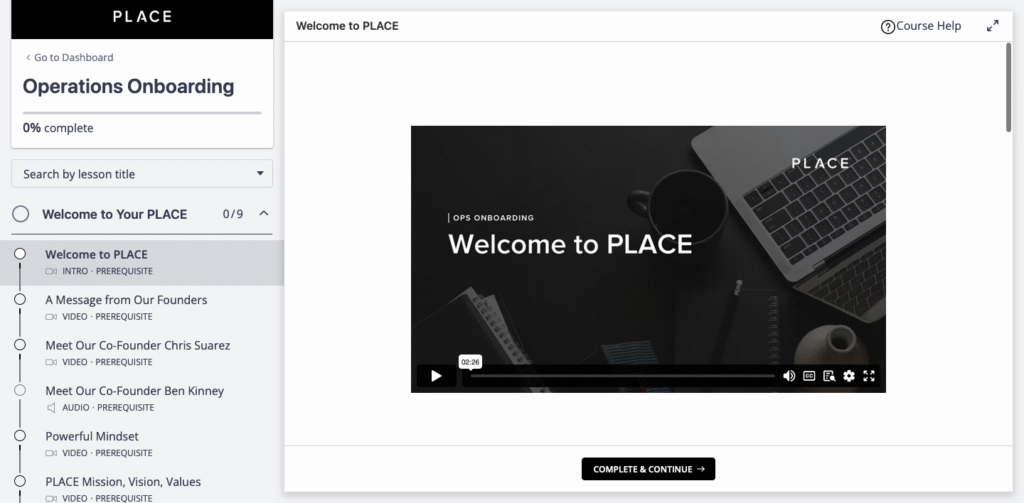Collapse the Welcome to Your PLACE section chevron
Screen dimensions: 1024x503
coord(263,213)
